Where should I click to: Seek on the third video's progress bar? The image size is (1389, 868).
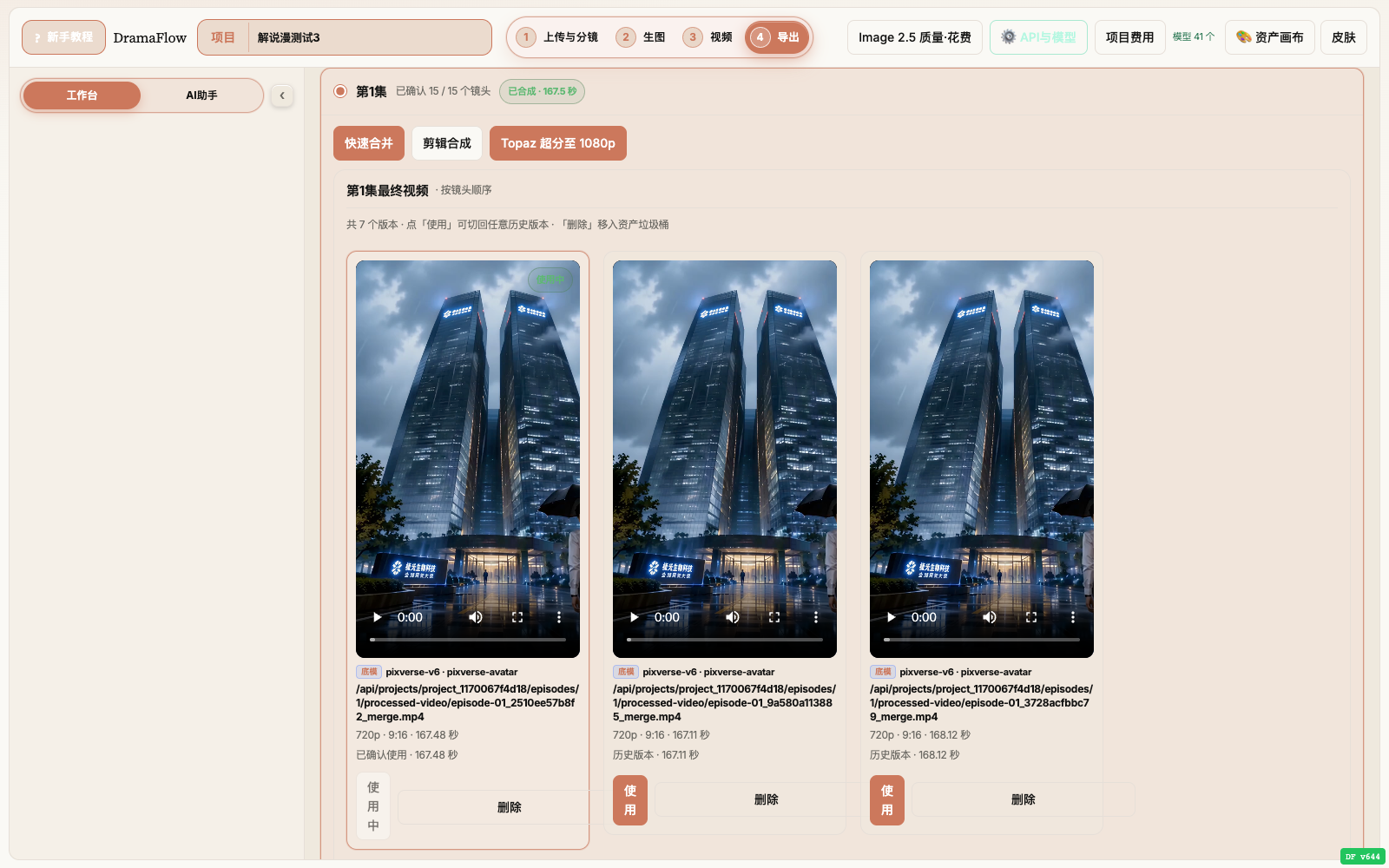pos(982,640)
